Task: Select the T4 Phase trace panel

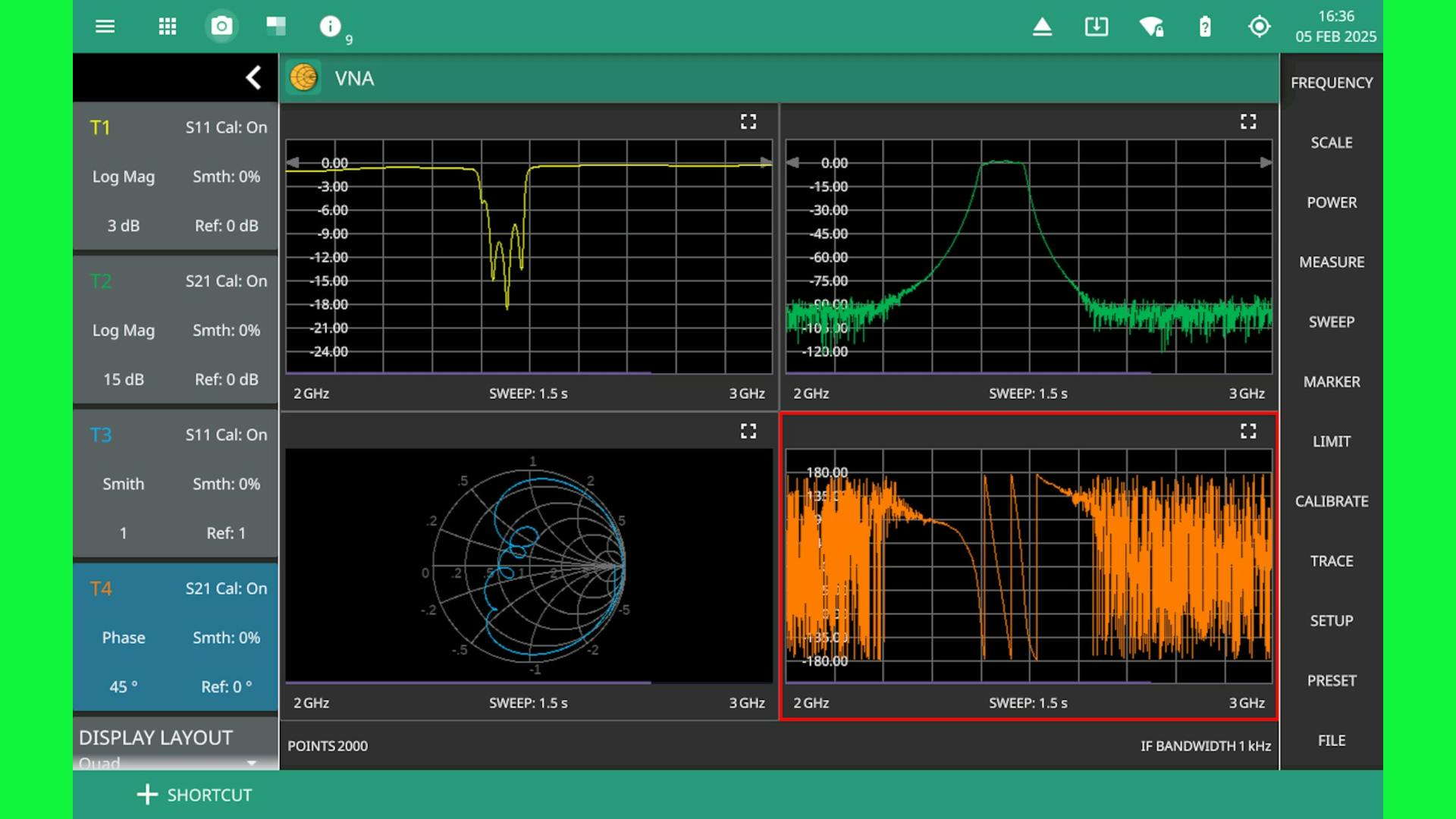Action: [174, 637]
